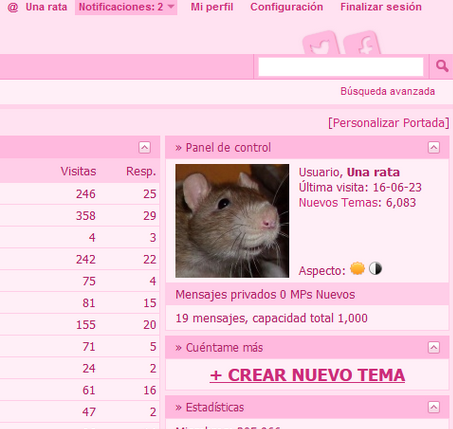
Task: Open the Facebook social icon
Action: 362,43
